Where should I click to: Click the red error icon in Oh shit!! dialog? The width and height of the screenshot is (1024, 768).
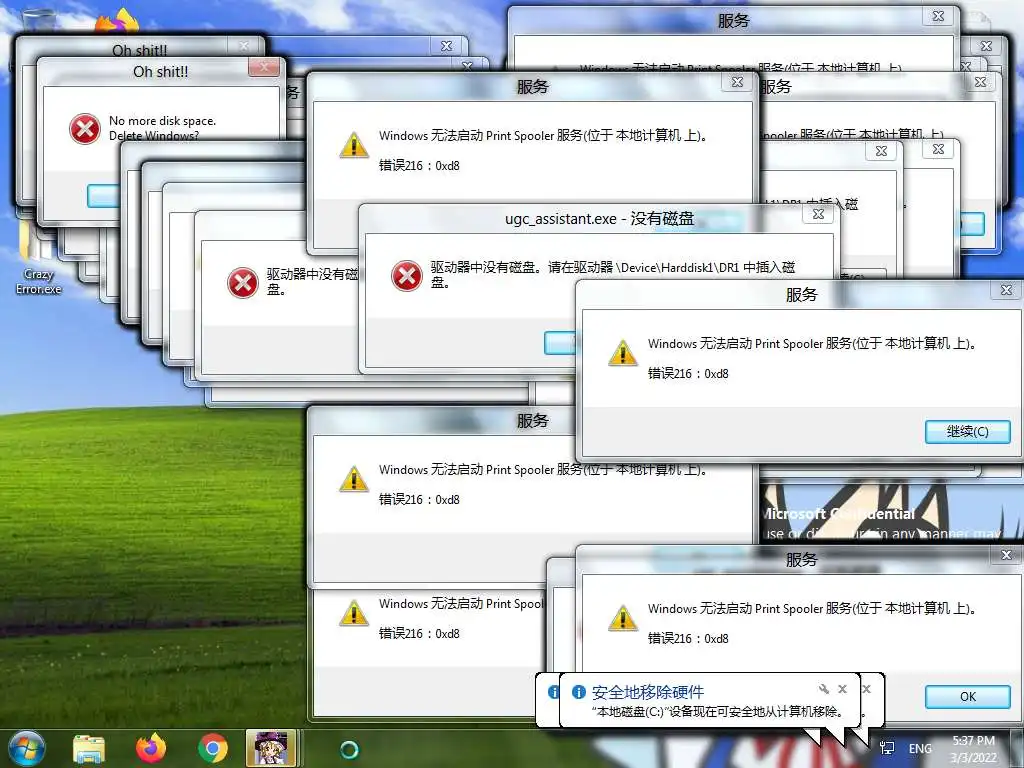click(85, 128)
